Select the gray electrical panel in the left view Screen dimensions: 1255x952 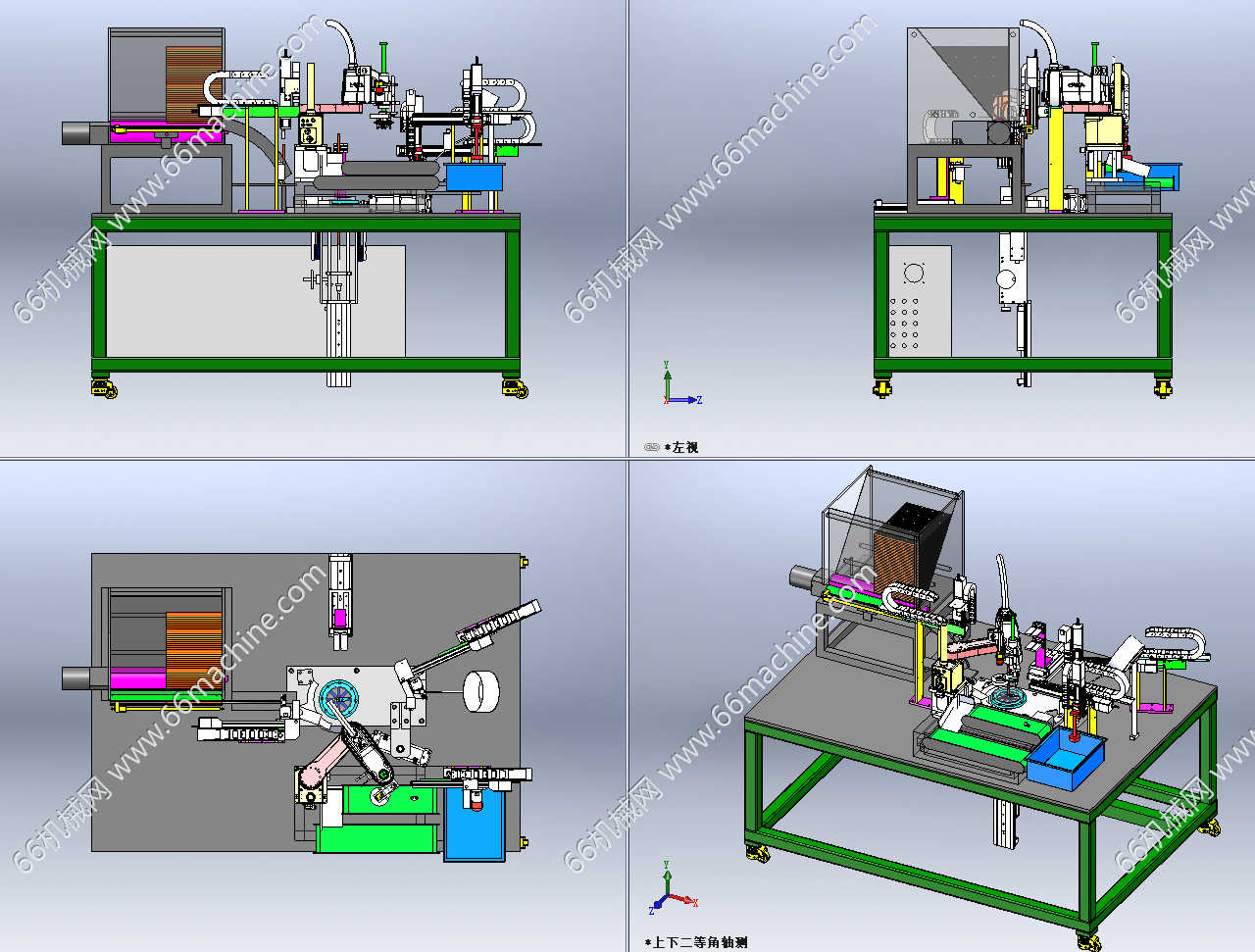[919, 301]
